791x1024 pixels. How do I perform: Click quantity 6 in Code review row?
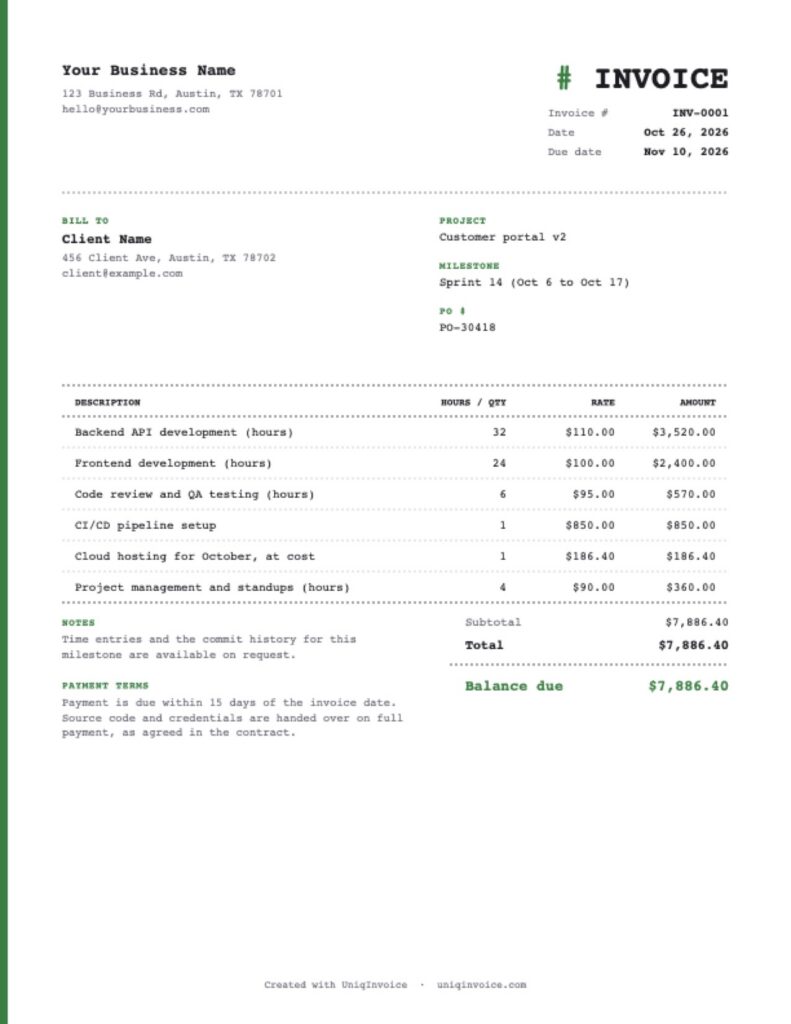click(502, 494)
